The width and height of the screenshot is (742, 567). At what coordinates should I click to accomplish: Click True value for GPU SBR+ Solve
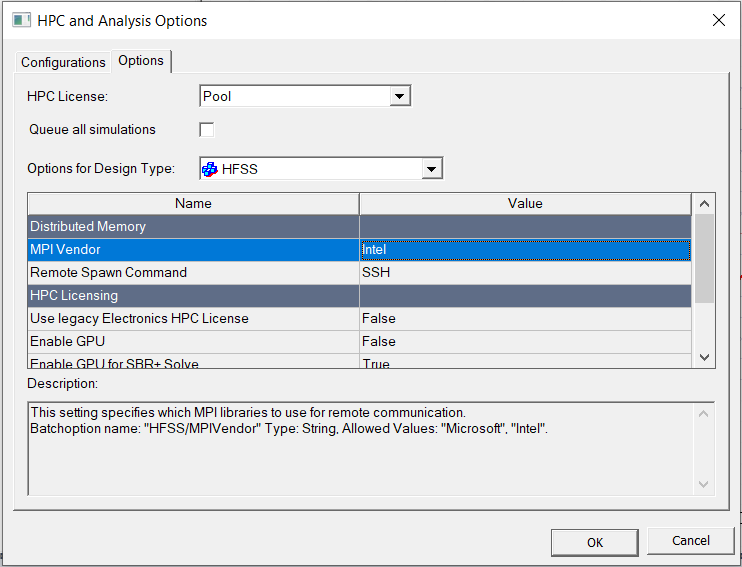(x=525, y=362)
